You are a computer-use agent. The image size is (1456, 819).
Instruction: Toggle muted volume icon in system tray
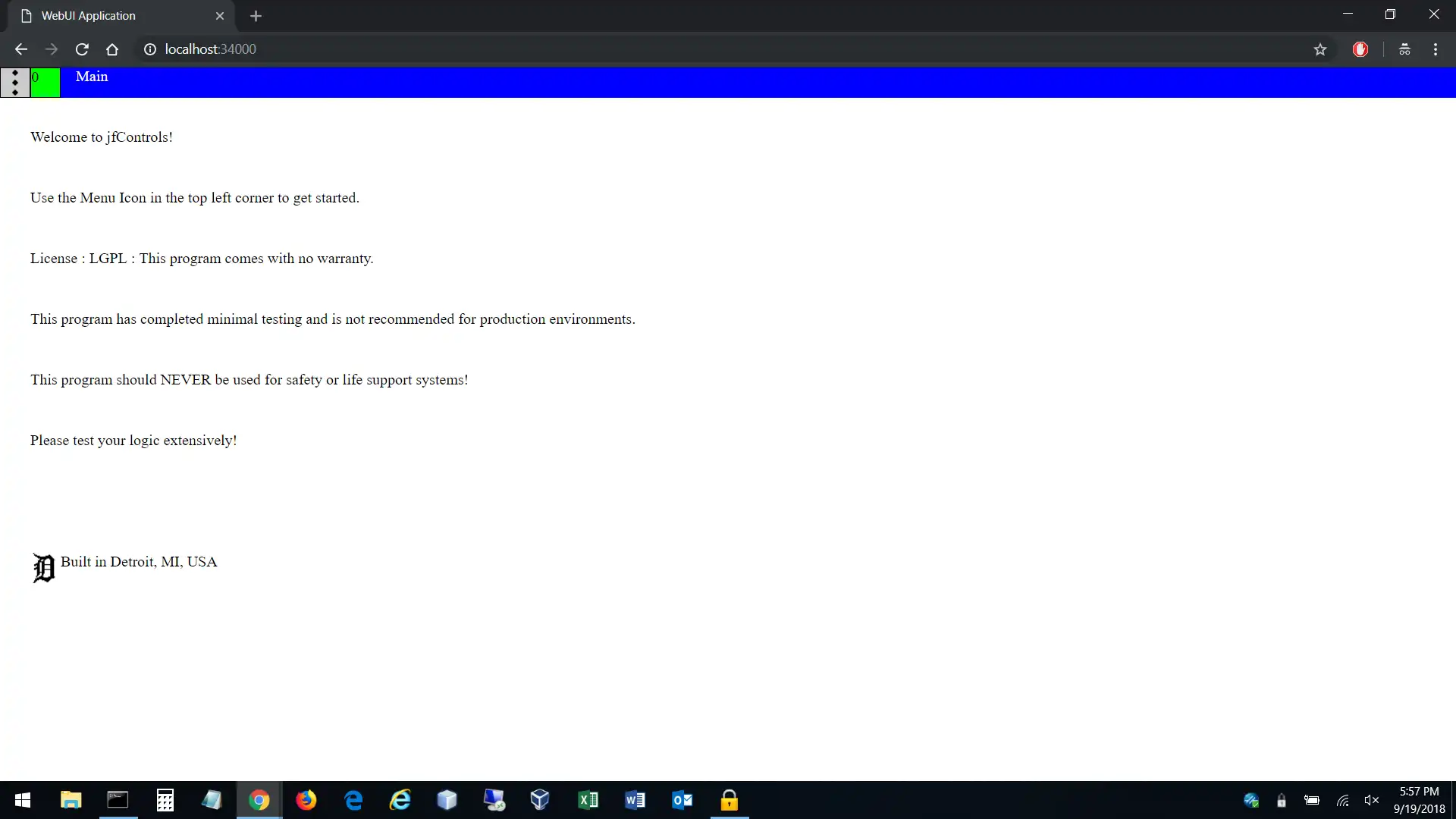click(1371, 800)
